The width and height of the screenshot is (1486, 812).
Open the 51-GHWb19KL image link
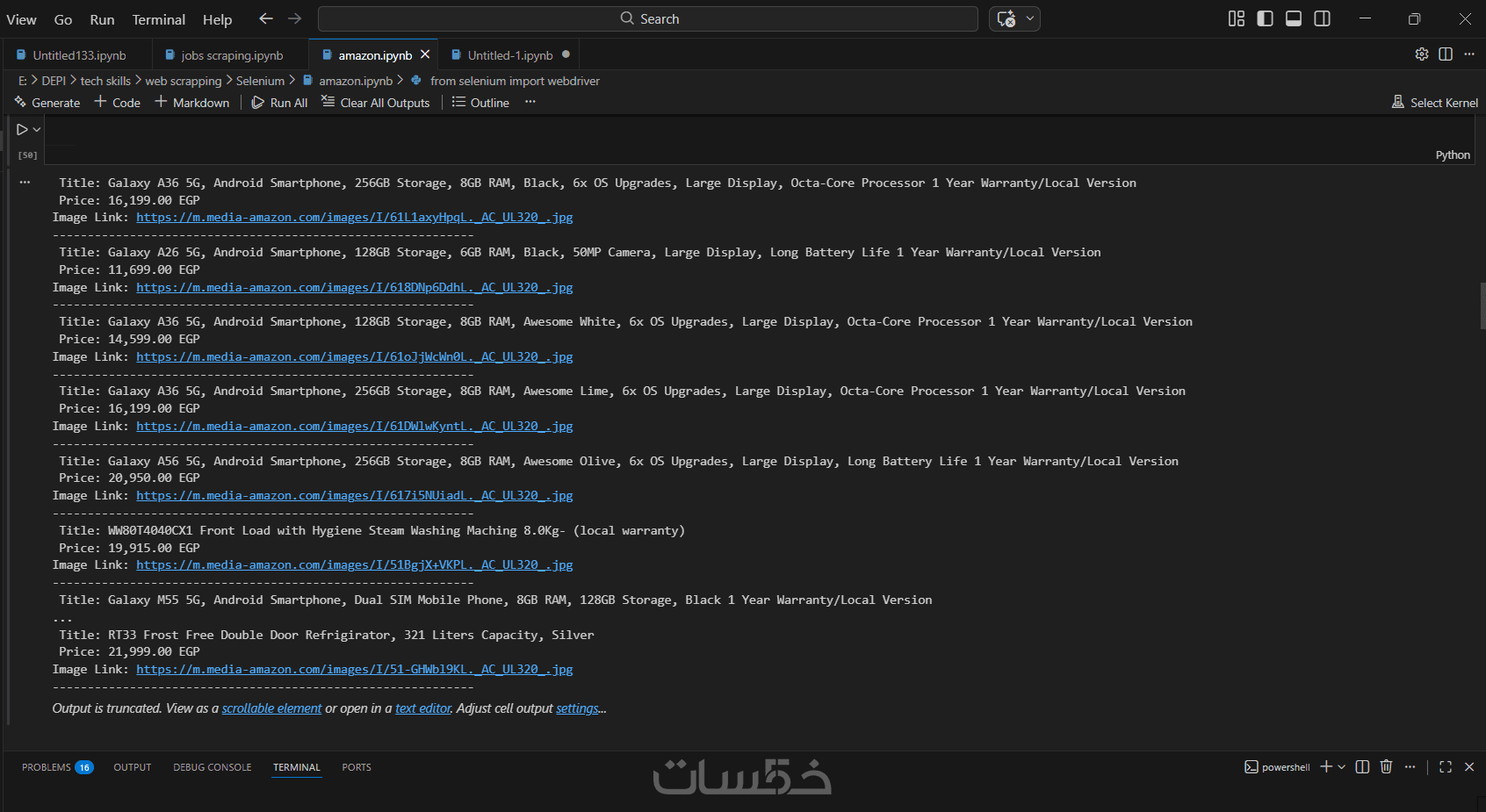click(354, 669)
